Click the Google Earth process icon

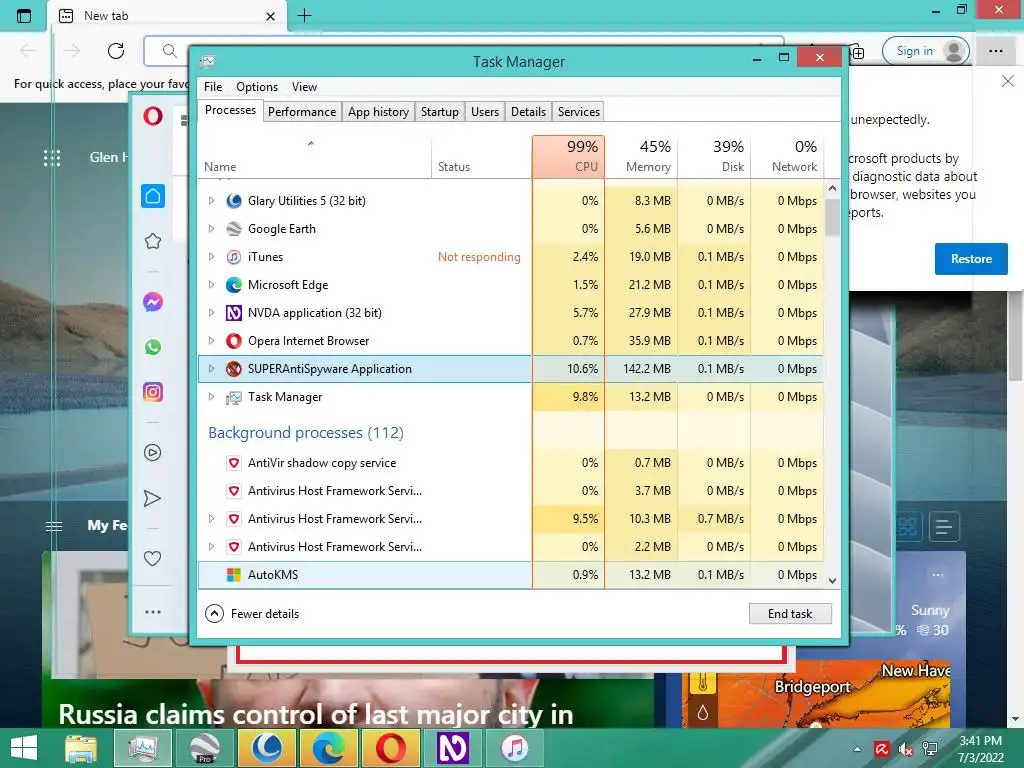[x=234, y=229]
